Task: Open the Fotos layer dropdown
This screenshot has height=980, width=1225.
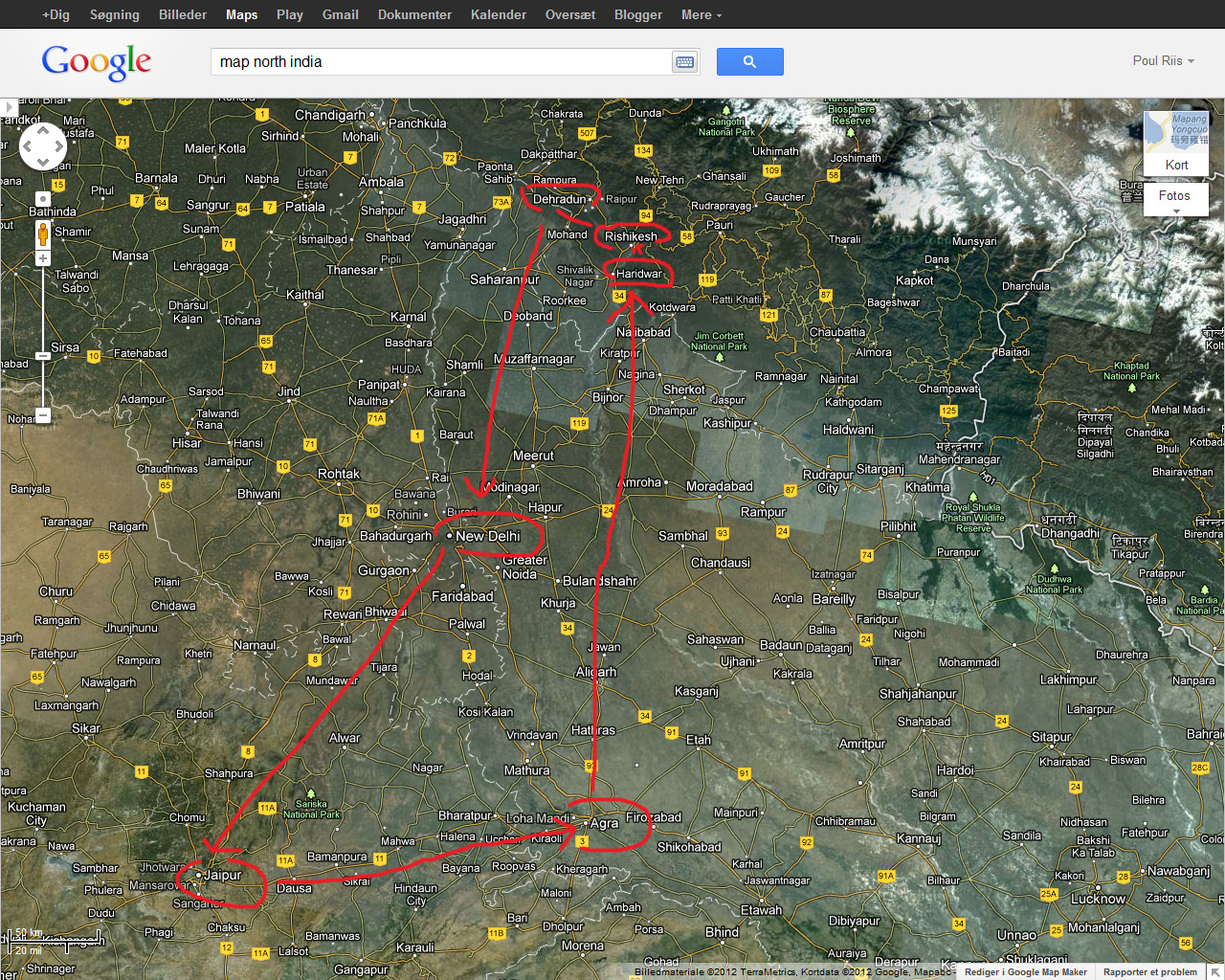Action: coord(1175,200)
